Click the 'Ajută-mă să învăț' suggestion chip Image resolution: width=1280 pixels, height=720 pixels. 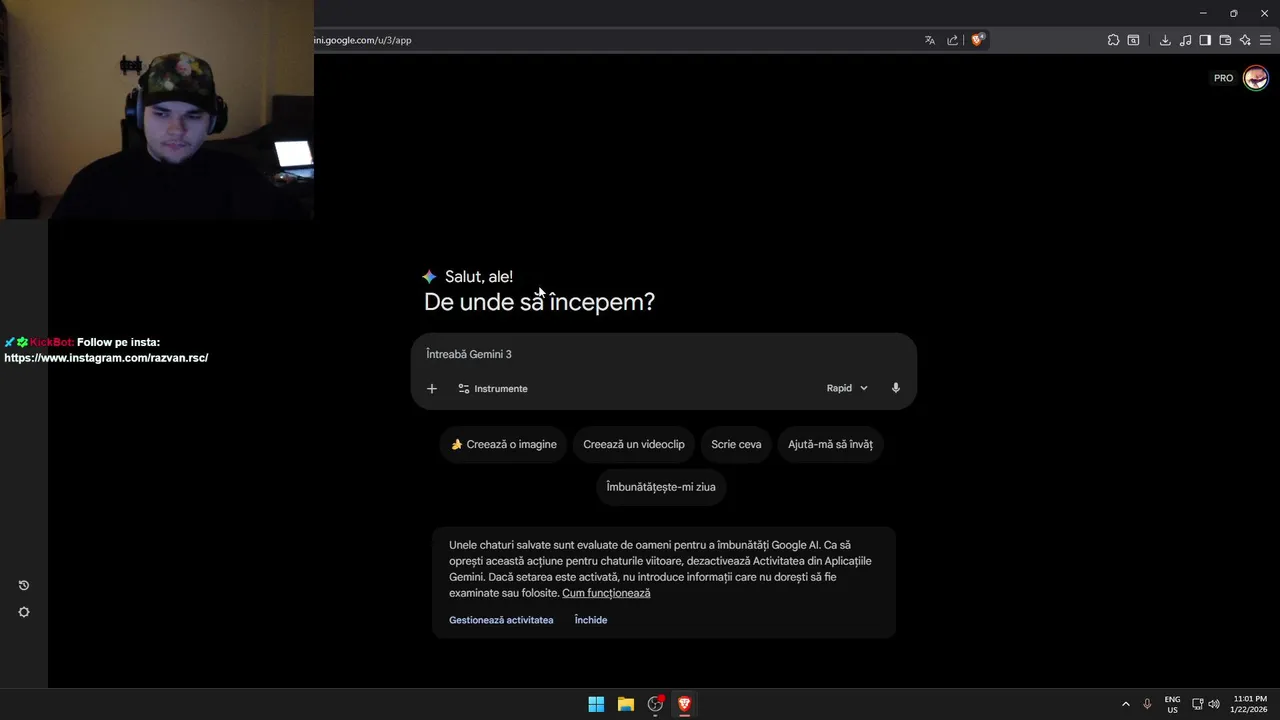click(x=830, y=444)
